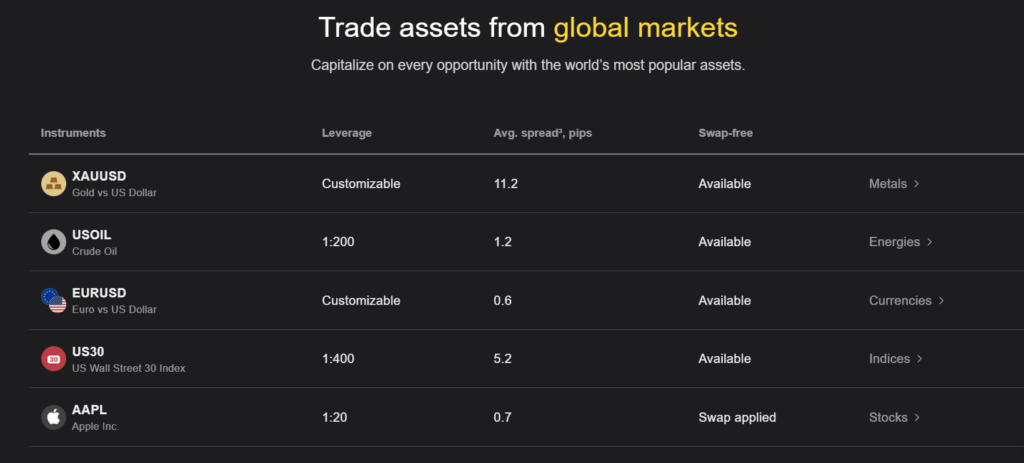The image size is (1024, 463).
Task: Click the AAPL instrument name
Action: 89,410
